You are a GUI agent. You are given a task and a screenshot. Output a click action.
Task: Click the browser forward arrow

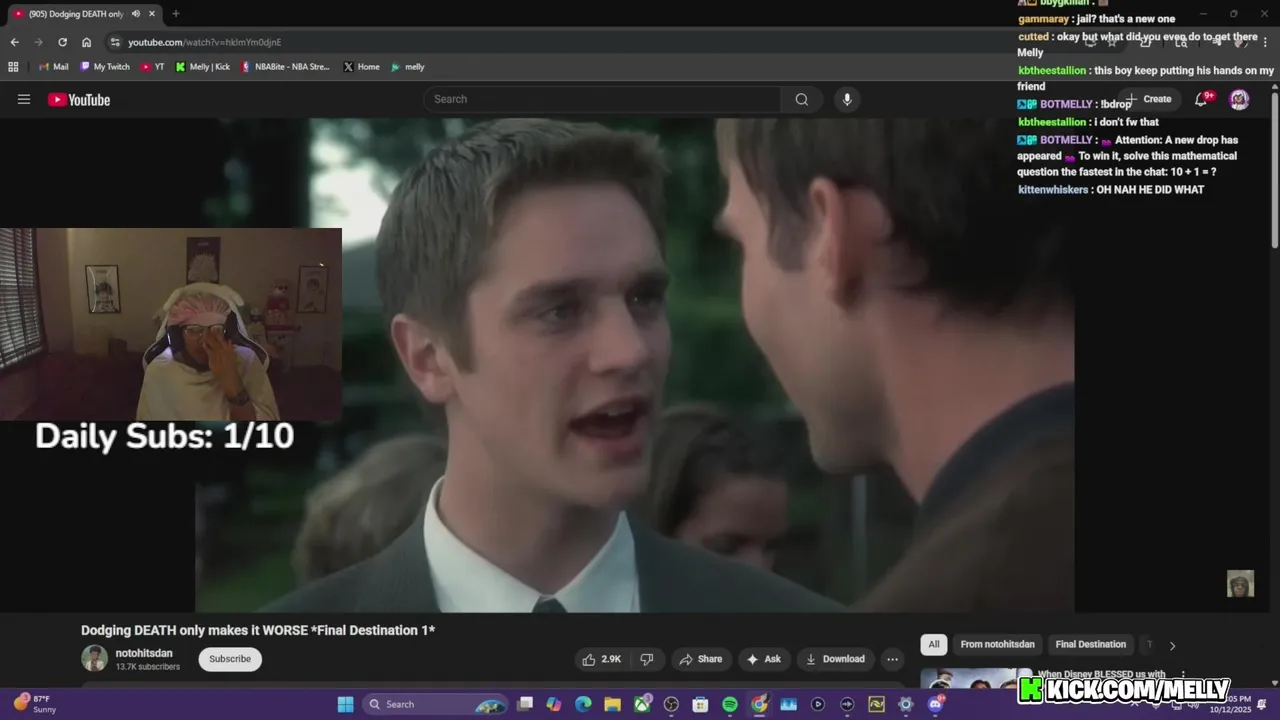click(38, 42)
